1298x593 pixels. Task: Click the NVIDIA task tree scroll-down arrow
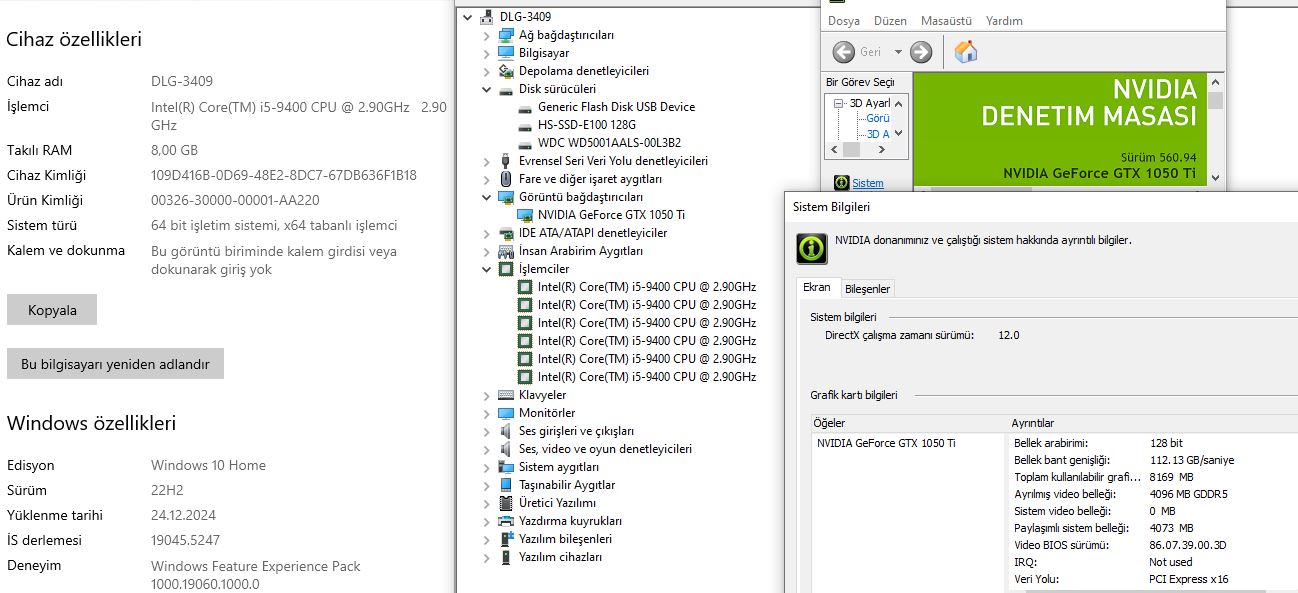click(x=898, y=133)
